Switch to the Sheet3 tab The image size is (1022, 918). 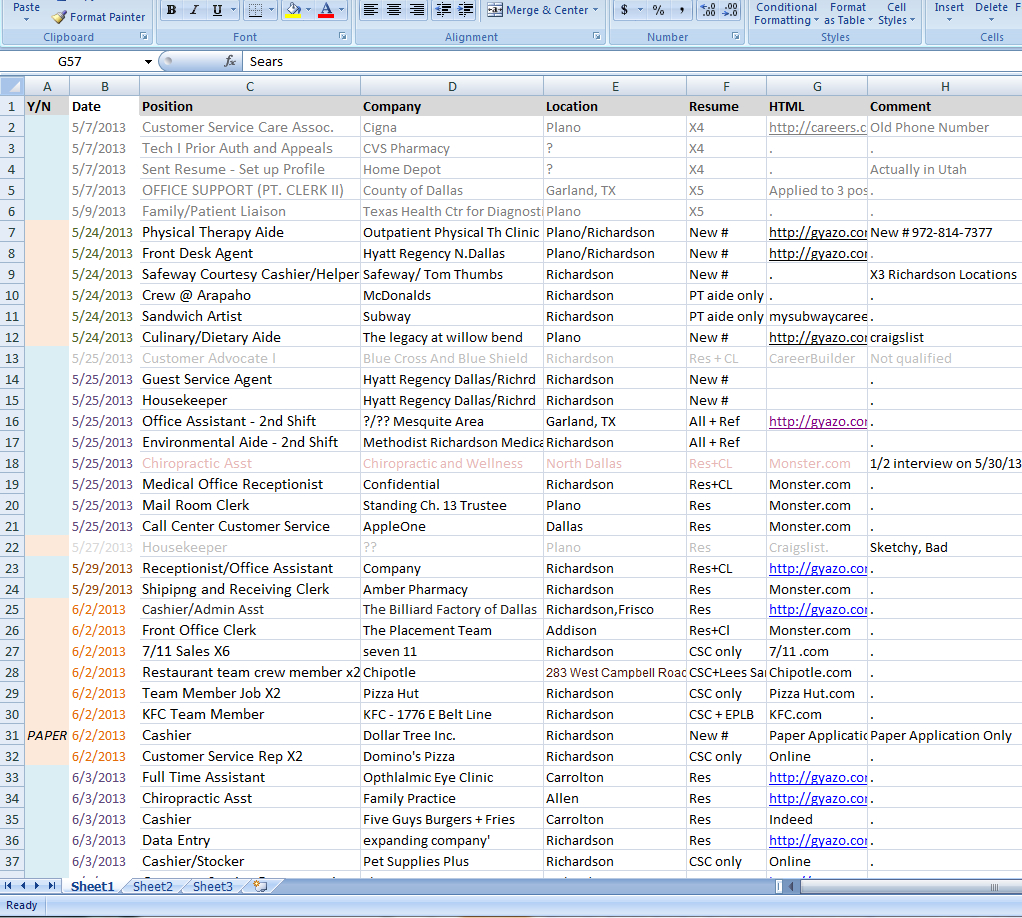pyautogui.click(x=212, y=886)
